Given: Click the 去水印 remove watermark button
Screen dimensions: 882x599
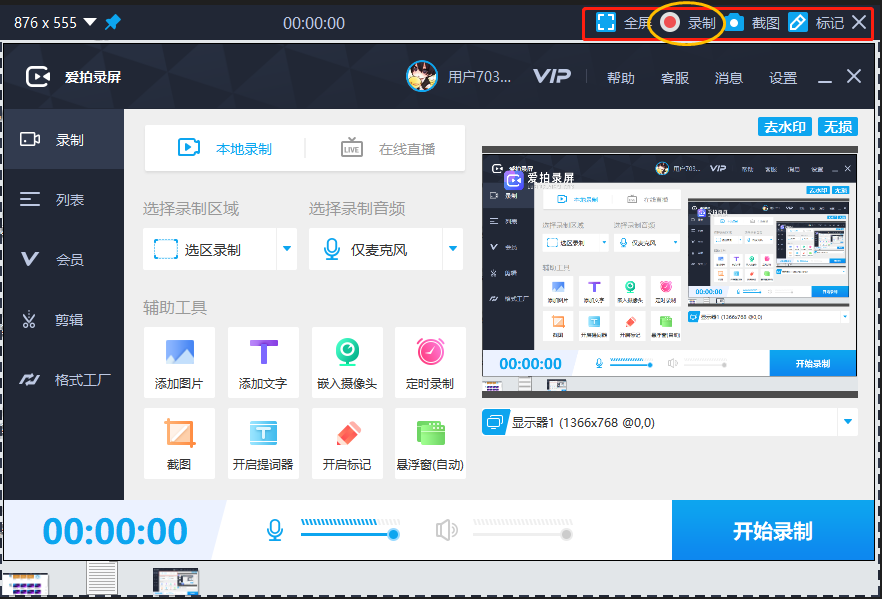Looking at the screenshot, I should (785, 127).
